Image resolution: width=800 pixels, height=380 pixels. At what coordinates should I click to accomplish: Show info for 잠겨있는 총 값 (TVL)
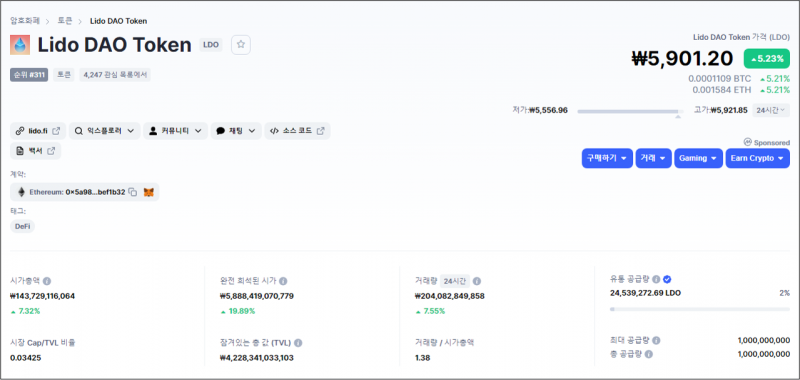[x=298, y=343]
